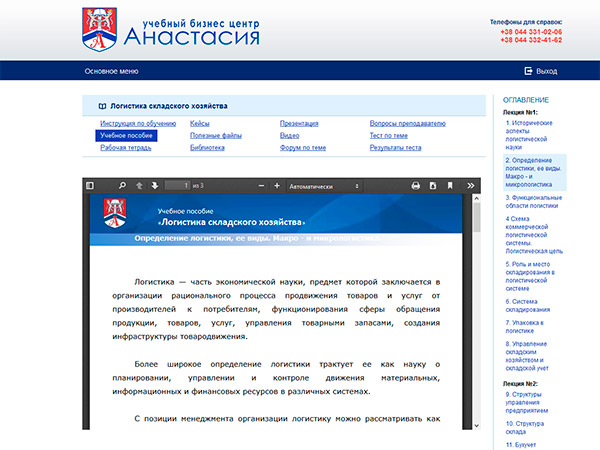This screenshot has width=600, height=450.
Task: Click the bookmark current view icon
Action: coord(451,186)
